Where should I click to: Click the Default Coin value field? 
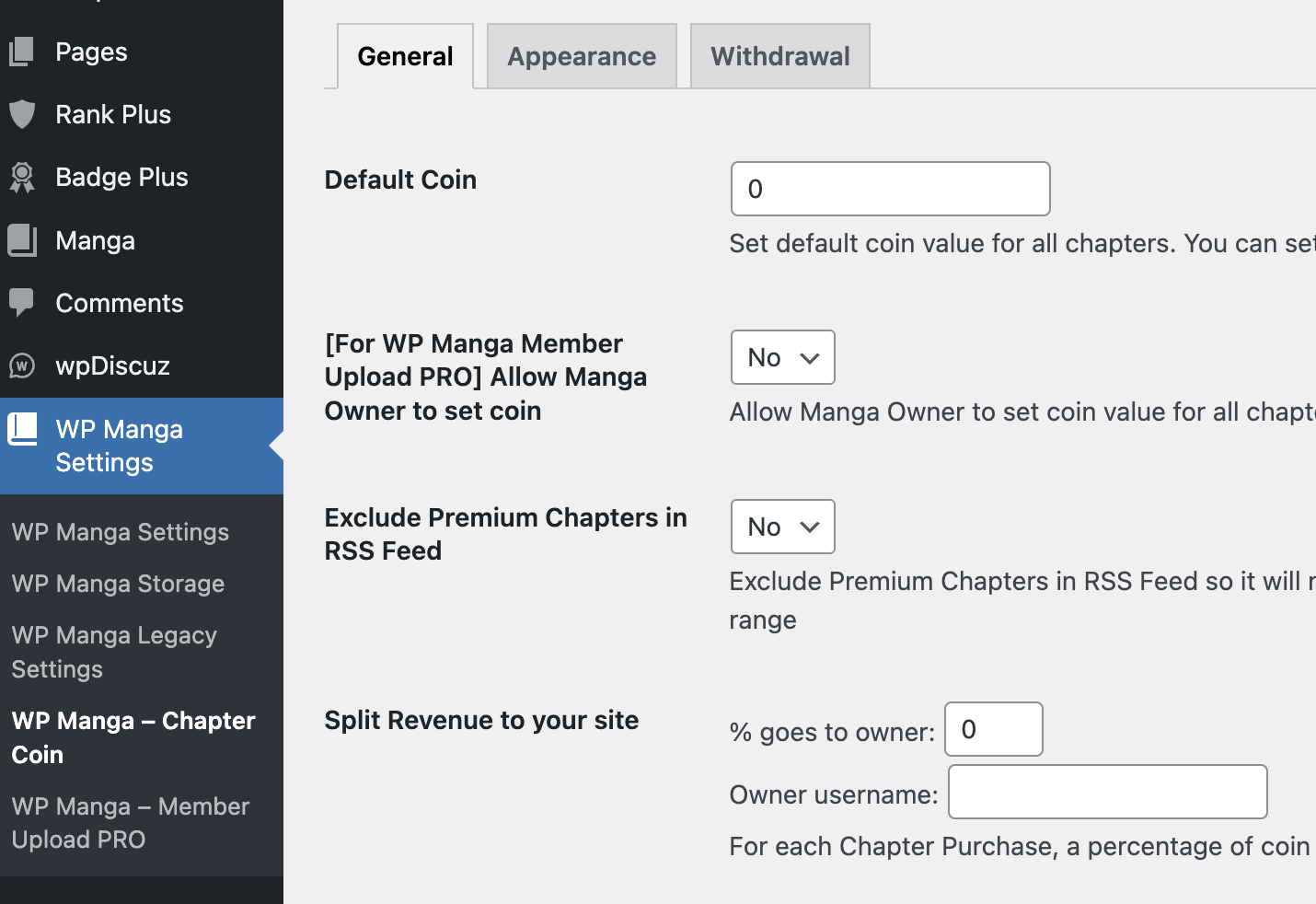click(889, 189)
